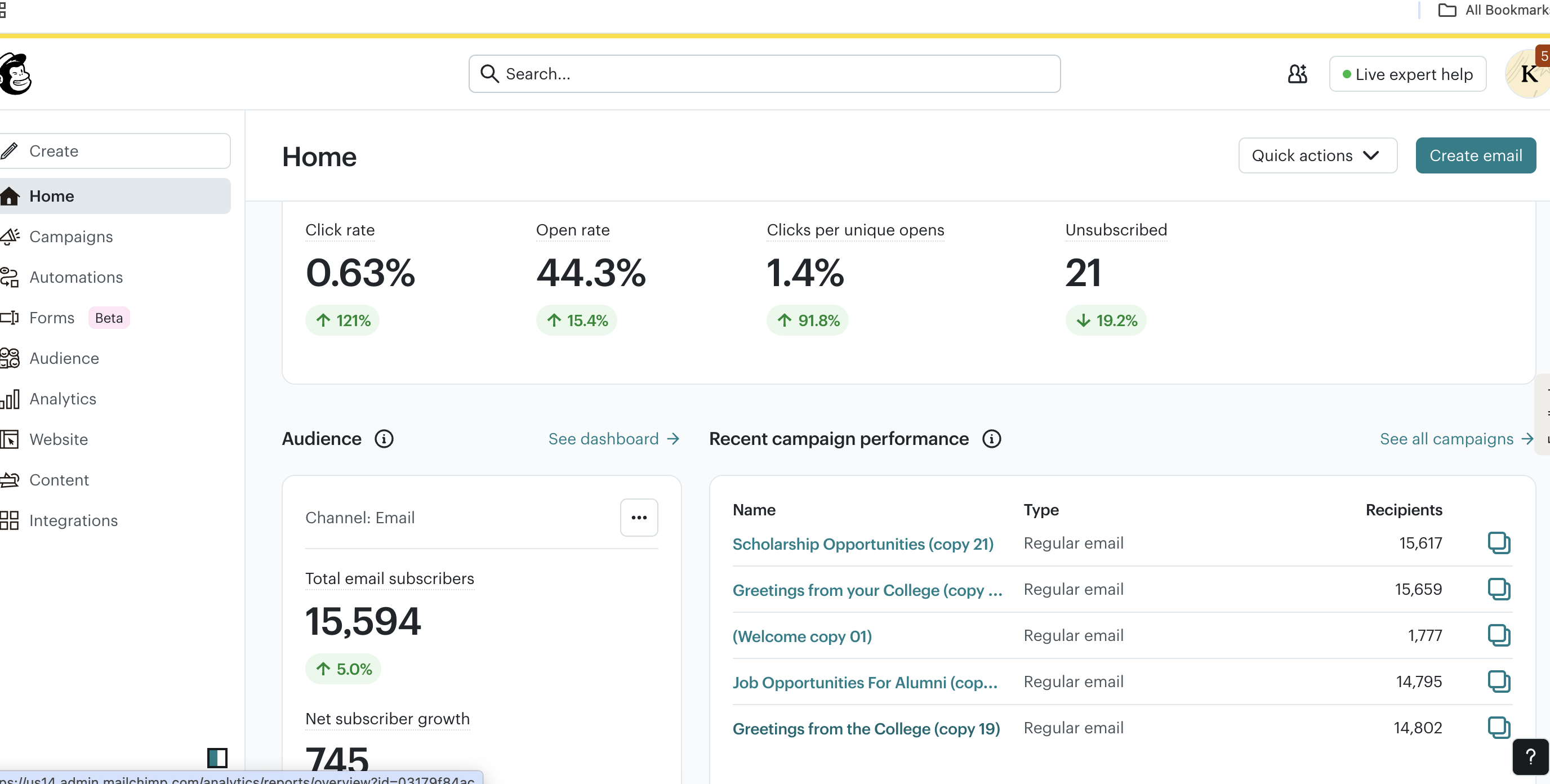The height and width of the screenshot is (784, 1550).
Task: Expand the Quick actions dropdown
Action: coord(1317,155)
